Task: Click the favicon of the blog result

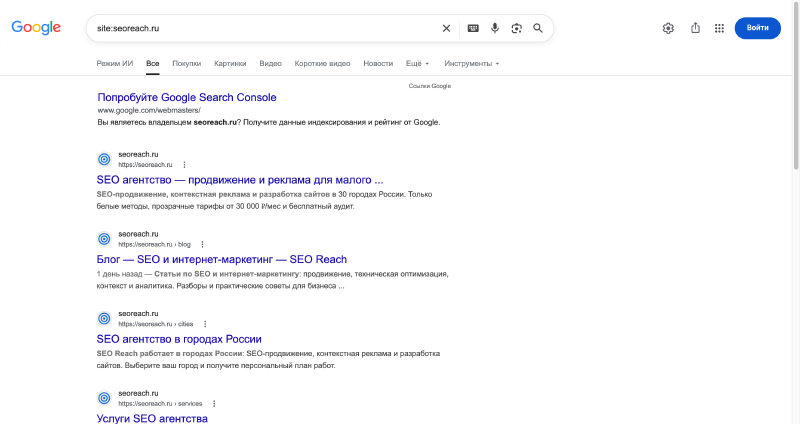Action: pos(104,239)
